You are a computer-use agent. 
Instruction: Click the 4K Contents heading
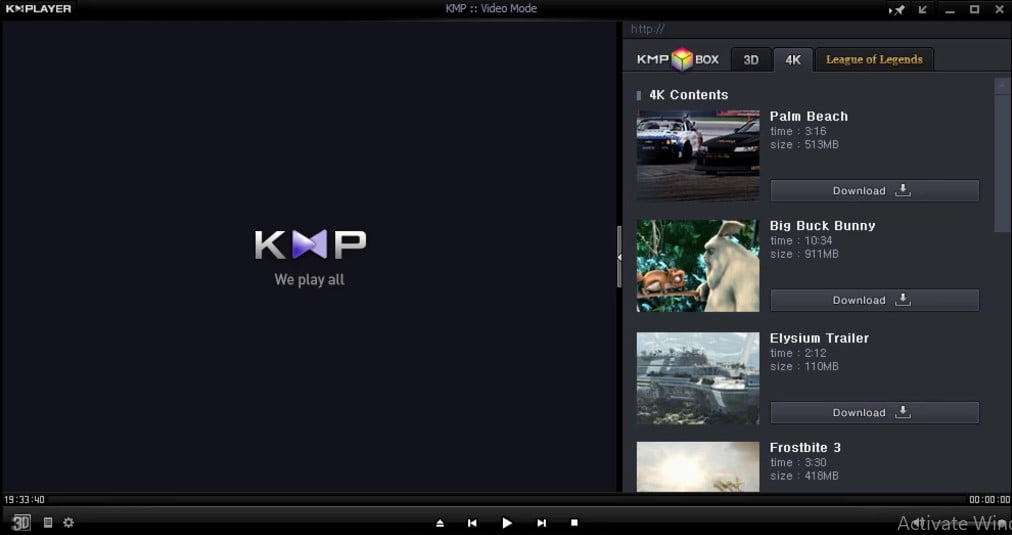click(x=689, y=95)
